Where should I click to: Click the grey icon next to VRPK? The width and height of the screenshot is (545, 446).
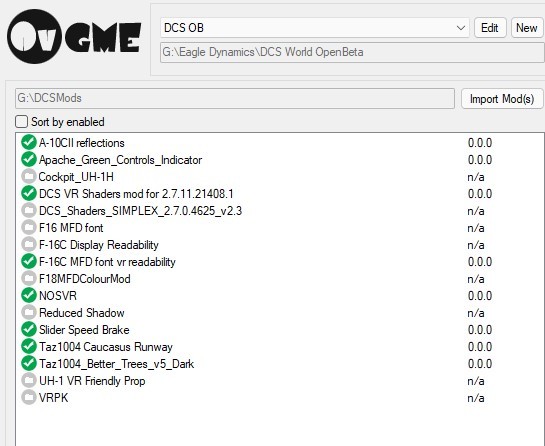coord(29,398)
